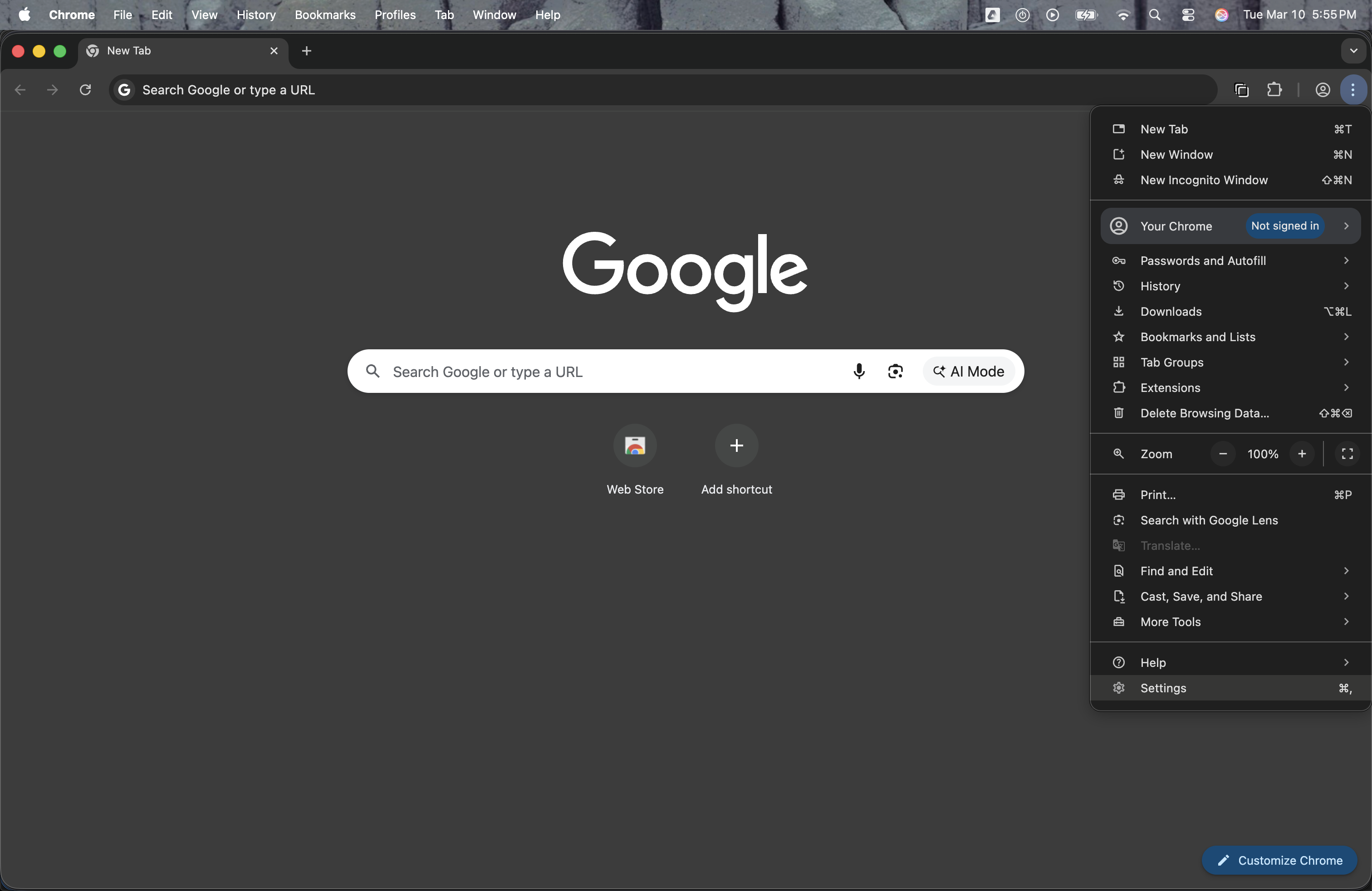Check the Wi-Fi status in menu bar

tap(1123, 15)
